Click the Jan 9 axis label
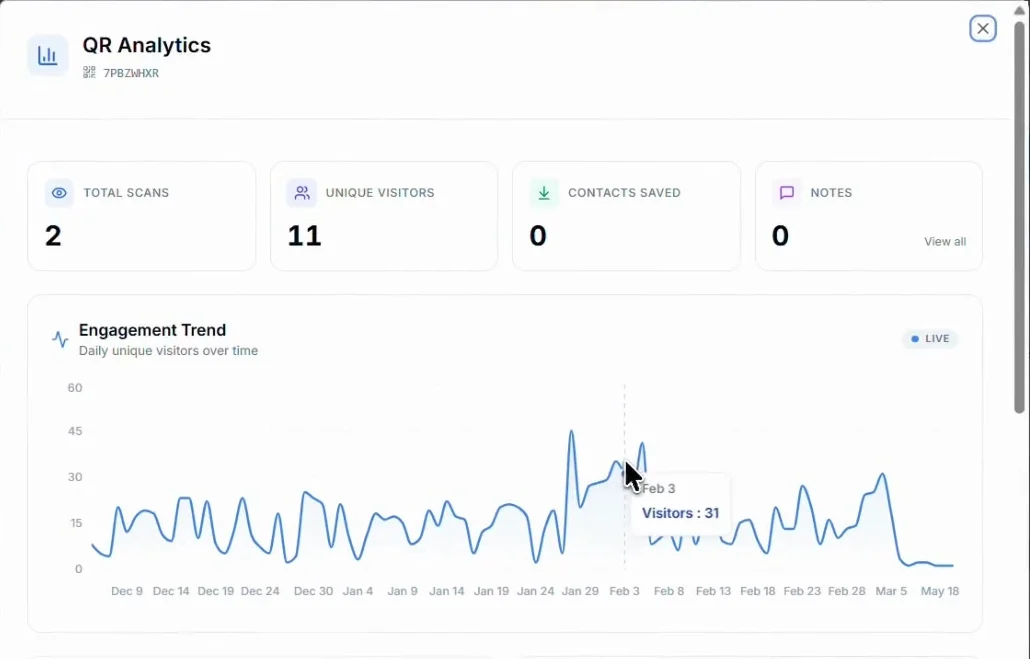 pyautogui.click(x=403, y=591)
